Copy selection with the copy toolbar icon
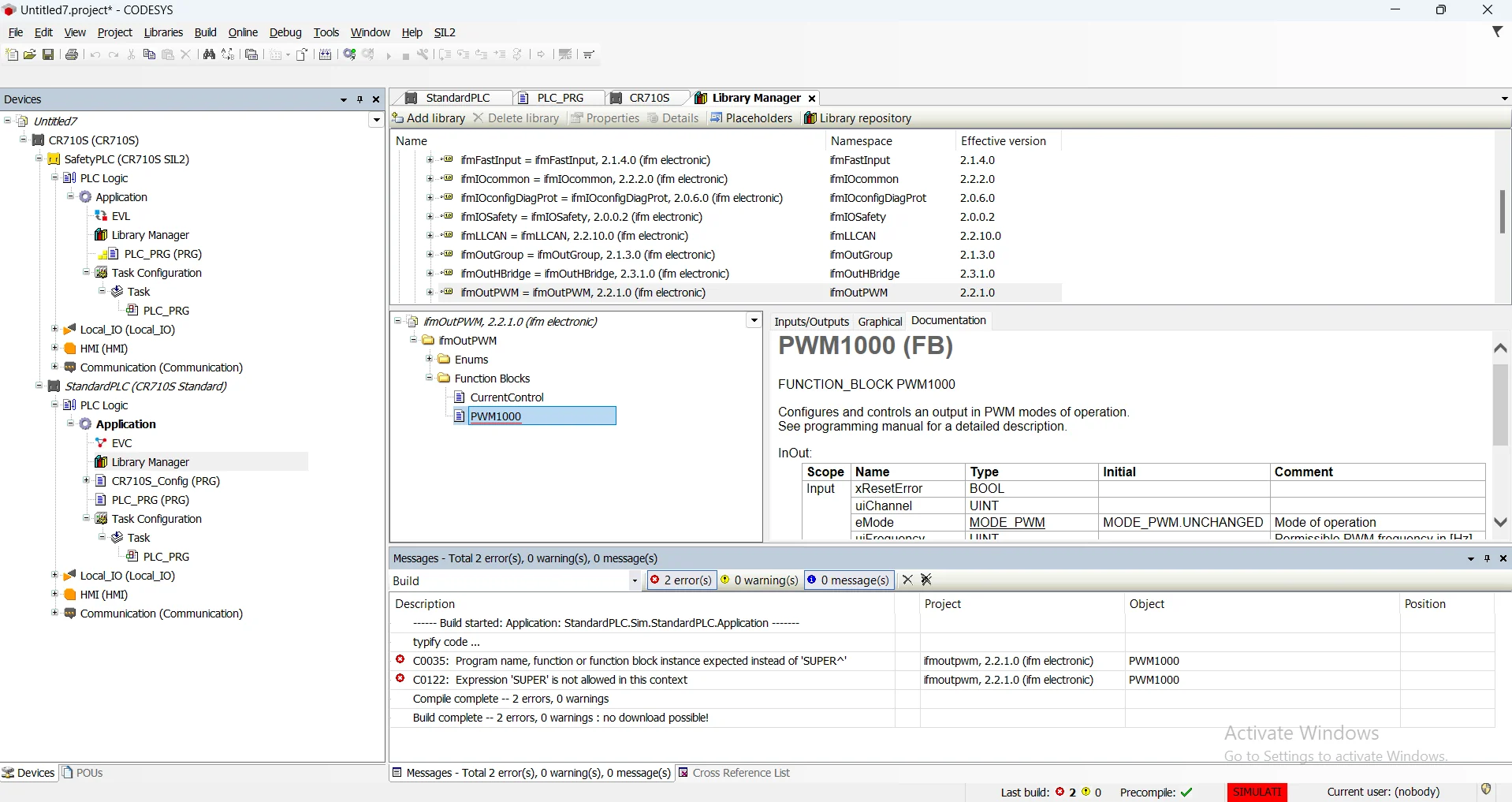1512x802 pixels. pyautogui.click(x=149, y=54)
